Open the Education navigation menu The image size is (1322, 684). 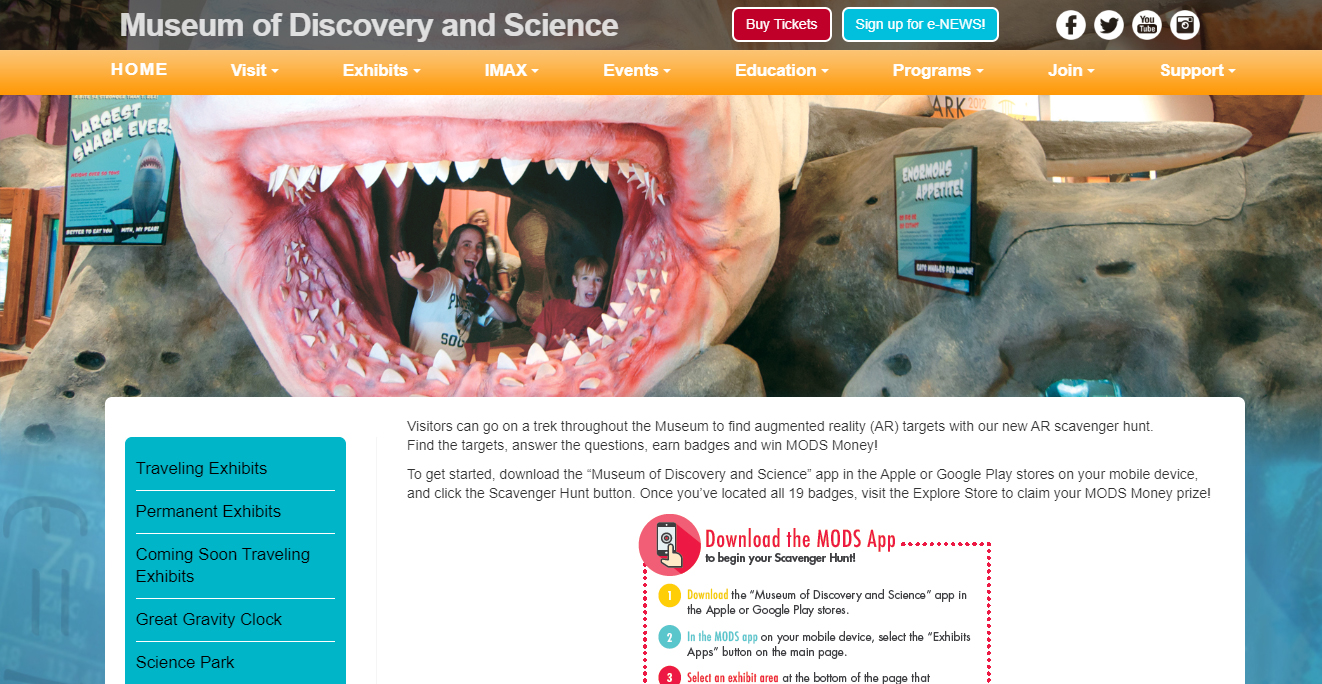(781, 70)
